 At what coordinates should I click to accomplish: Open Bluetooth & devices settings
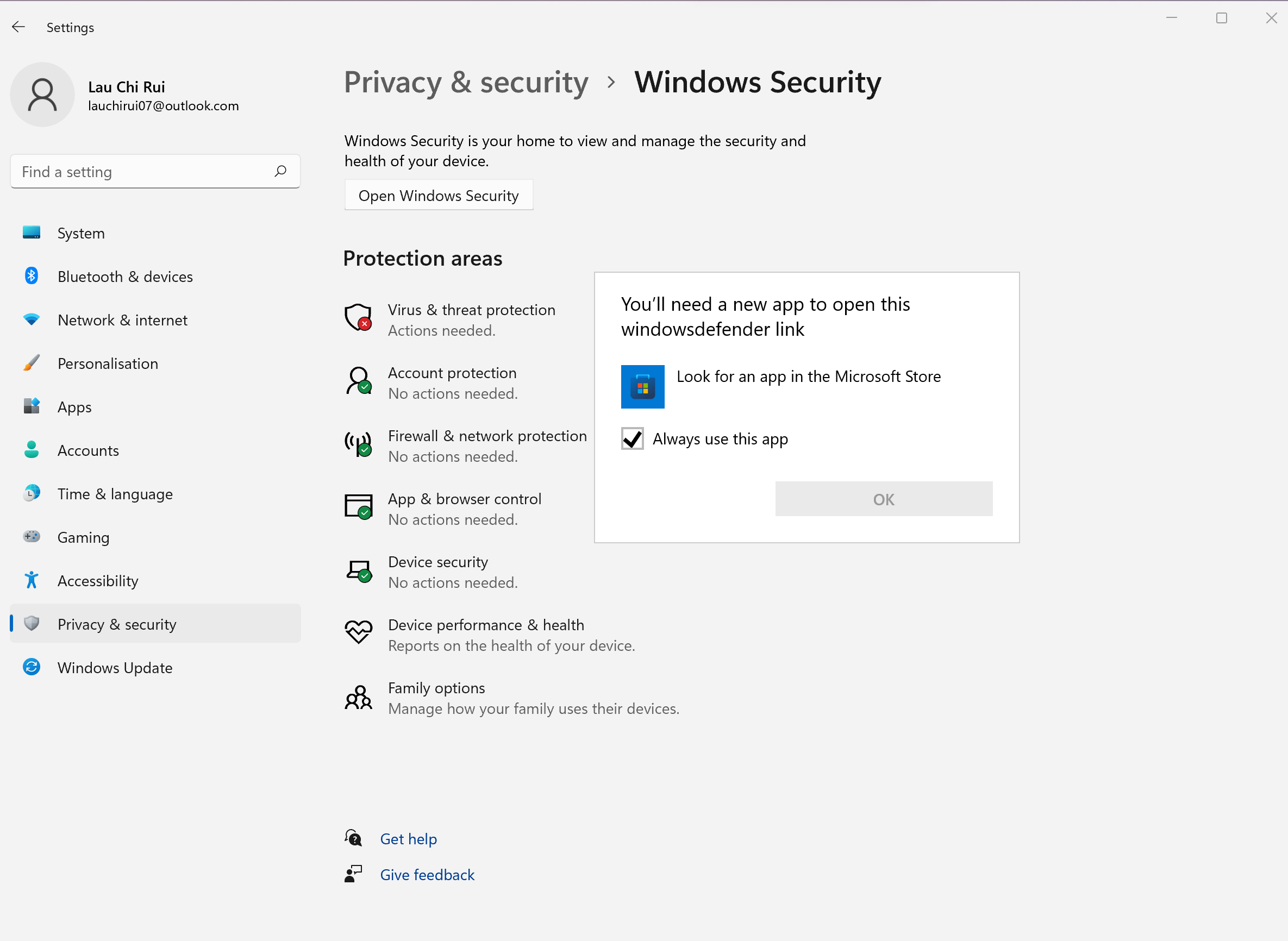click(155, 276)
